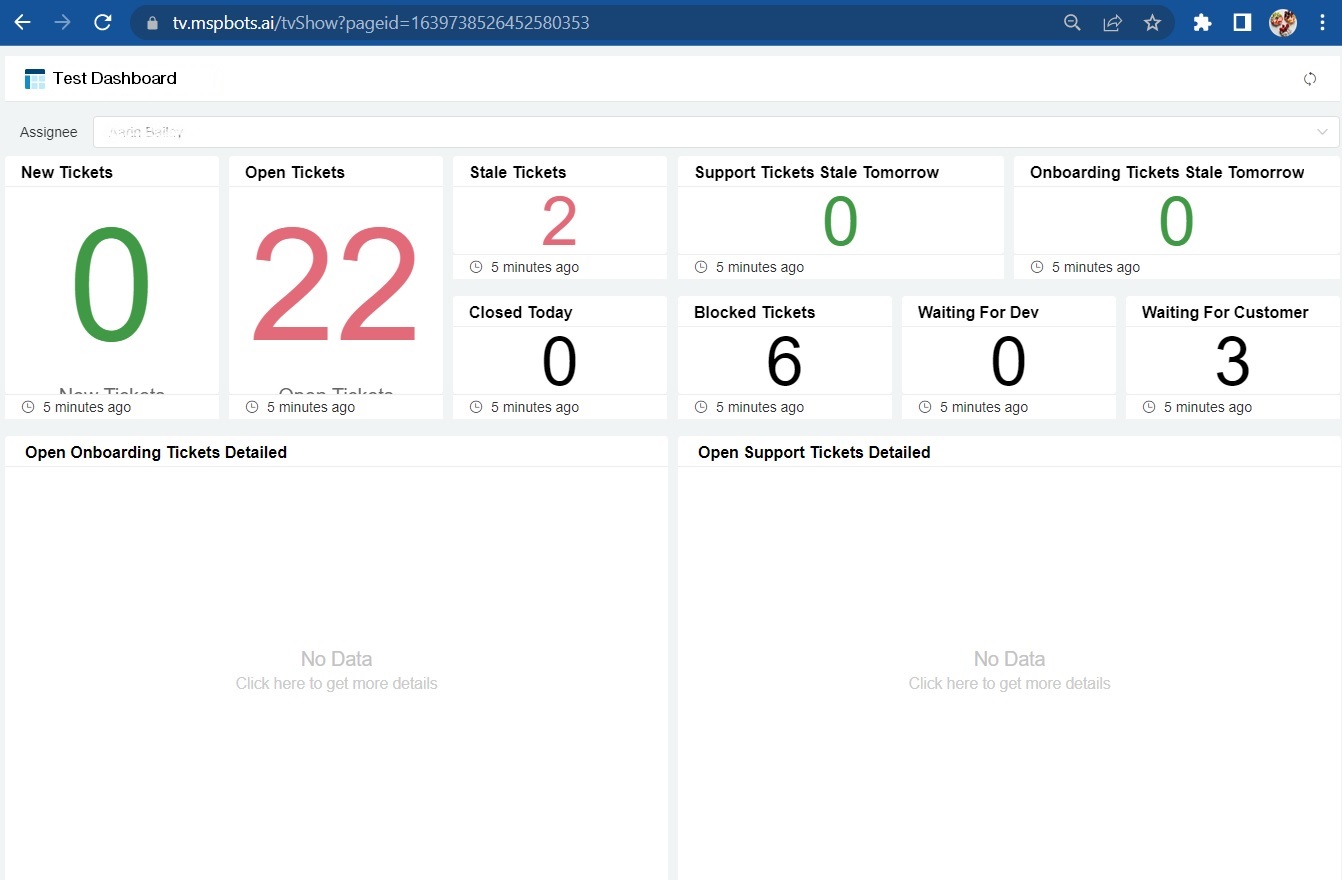Bookmark this page with star icon
1342x880 pixels.
click(1152, 22)
